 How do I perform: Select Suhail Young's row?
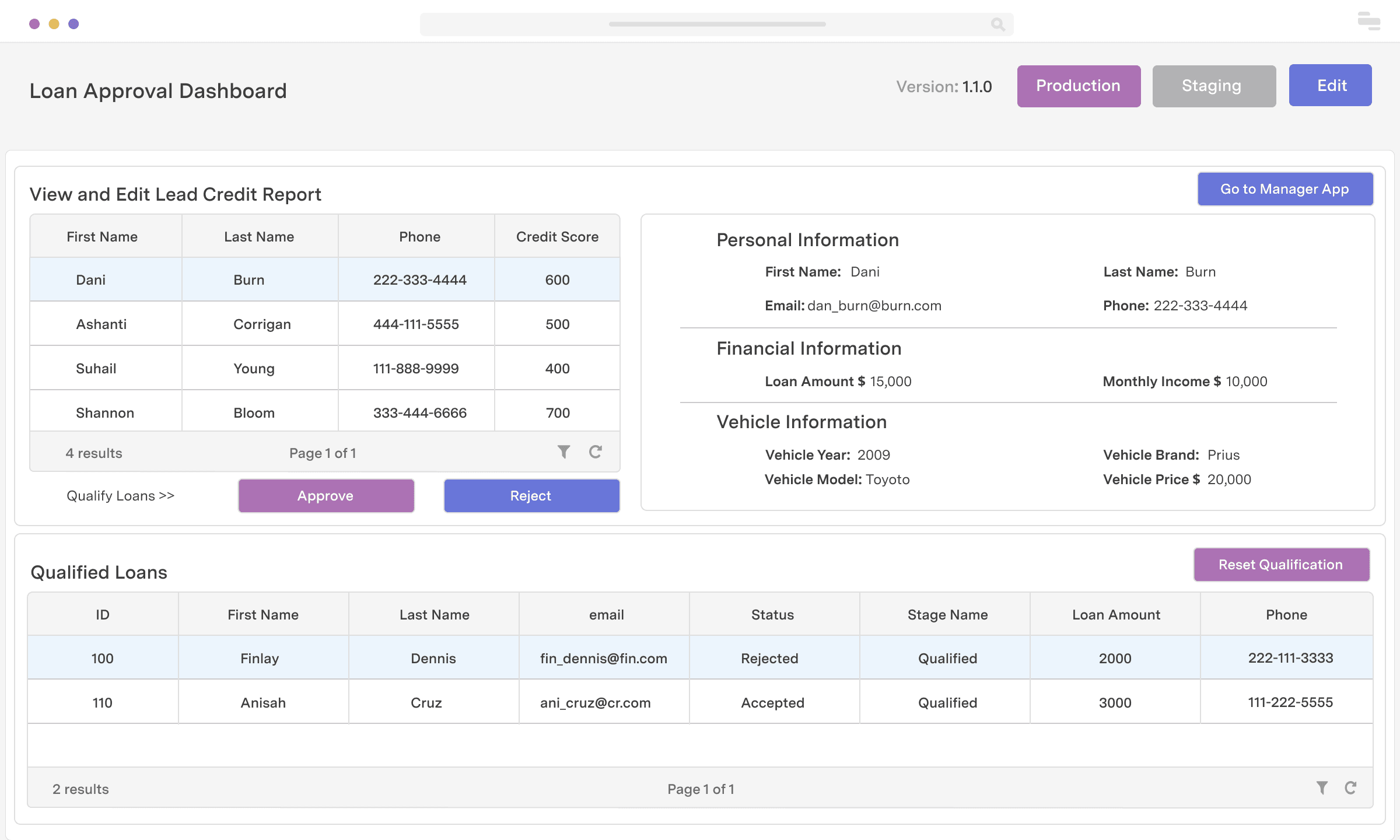tap(324, 368)
